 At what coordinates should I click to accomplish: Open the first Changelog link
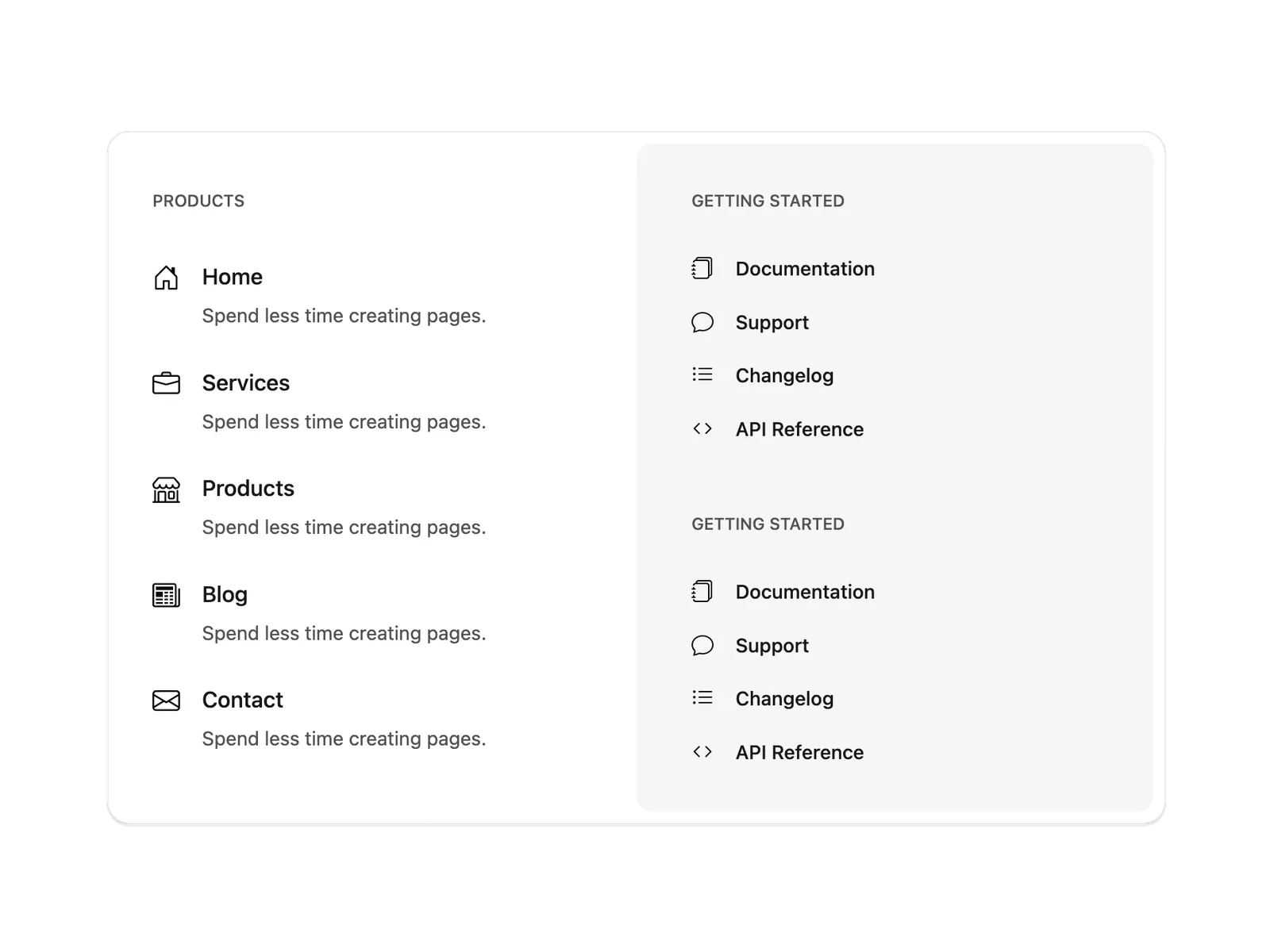click(x=784, y=375)
